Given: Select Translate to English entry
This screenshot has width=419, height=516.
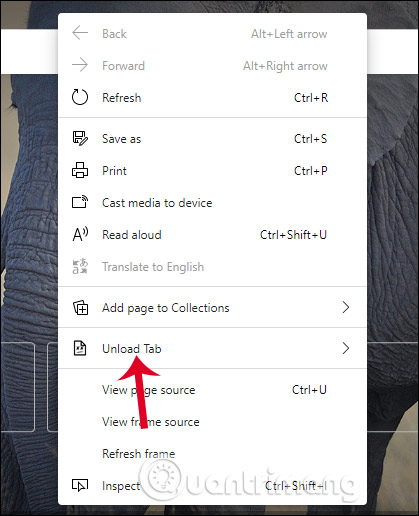Looking at the screenshot, I should click(x=213, y=267).
